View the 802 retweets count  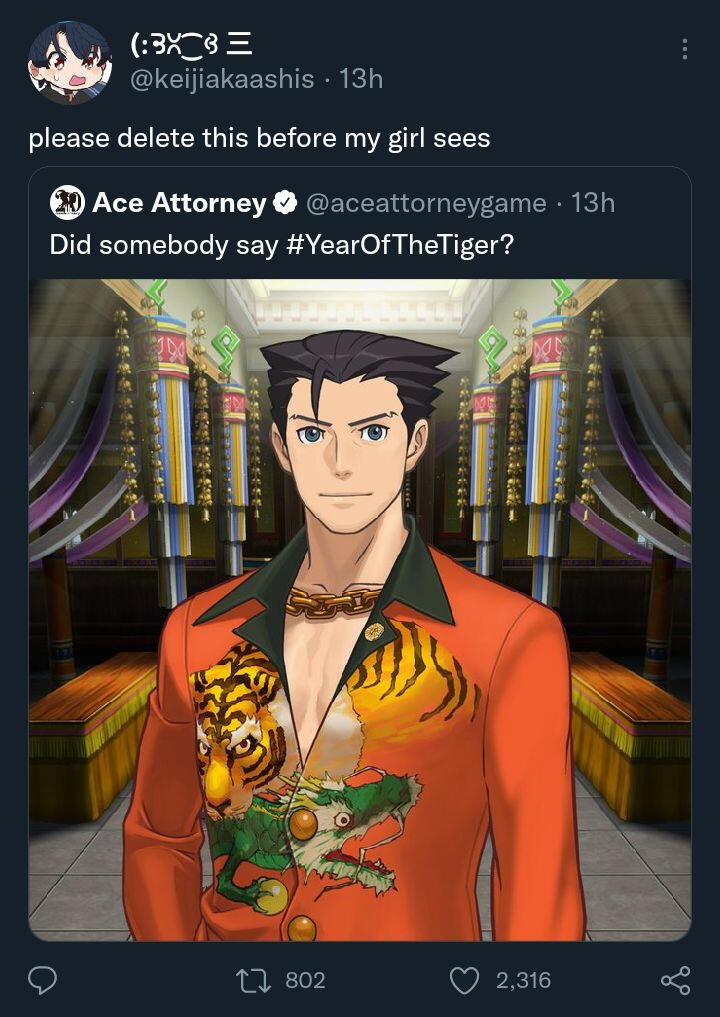[x=305, y=980]
